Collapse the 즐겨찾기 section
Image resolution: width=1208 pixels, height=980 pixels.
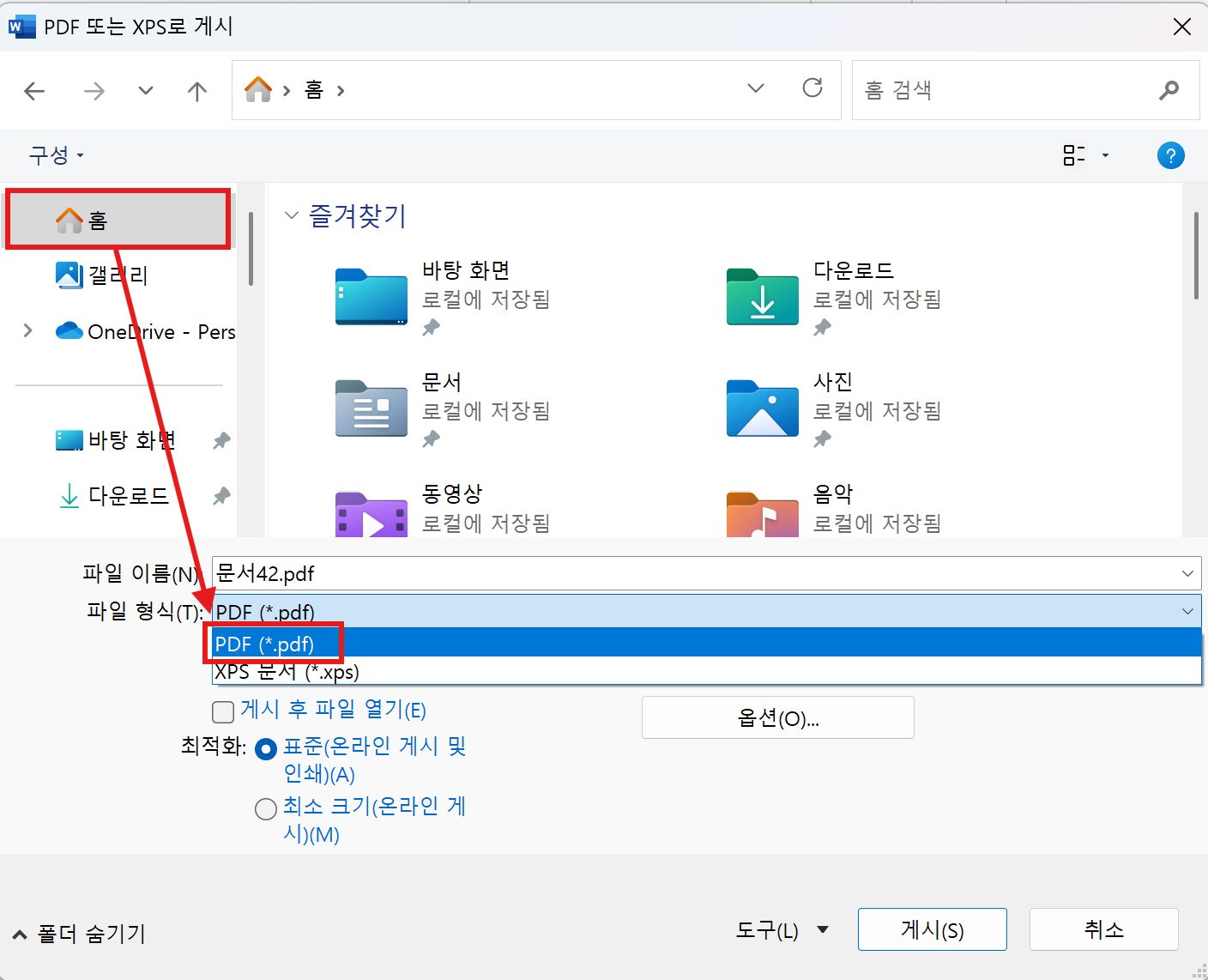point(292,215)
